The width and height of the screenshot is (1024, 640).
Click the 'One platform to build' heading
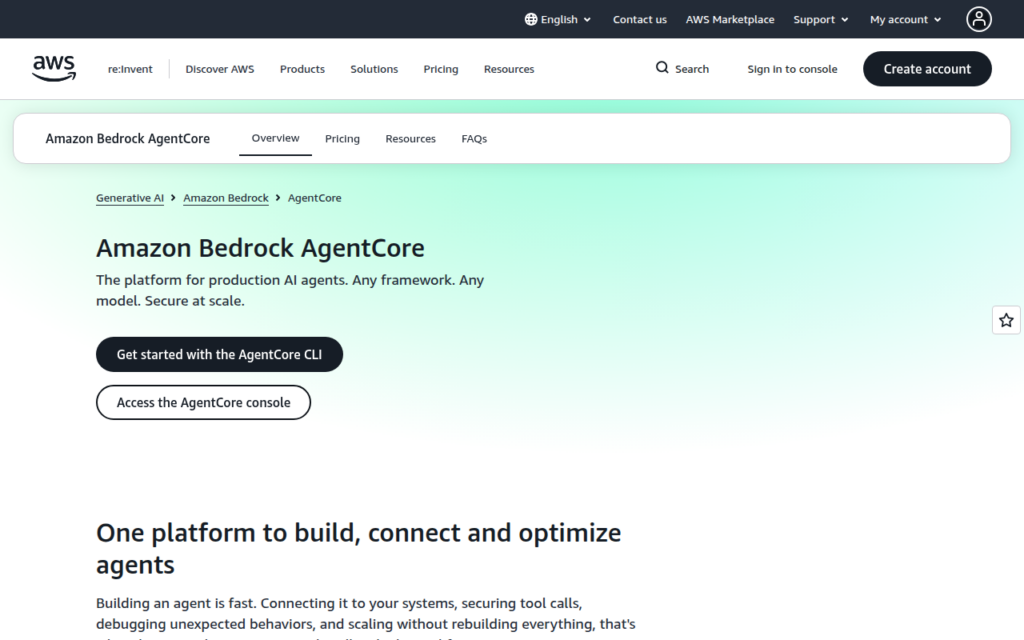(x=359, y=549)
